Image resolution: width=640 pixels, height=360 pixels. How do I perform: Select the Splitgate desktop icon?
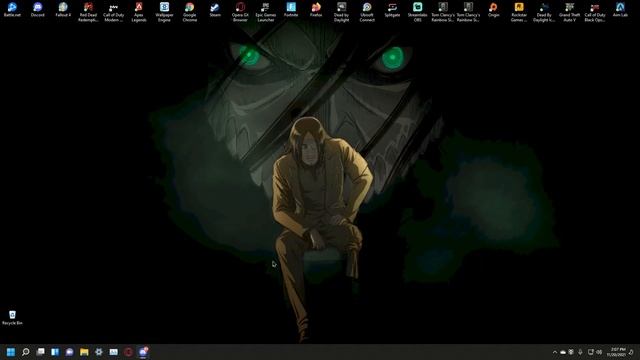tap(392, 10)
